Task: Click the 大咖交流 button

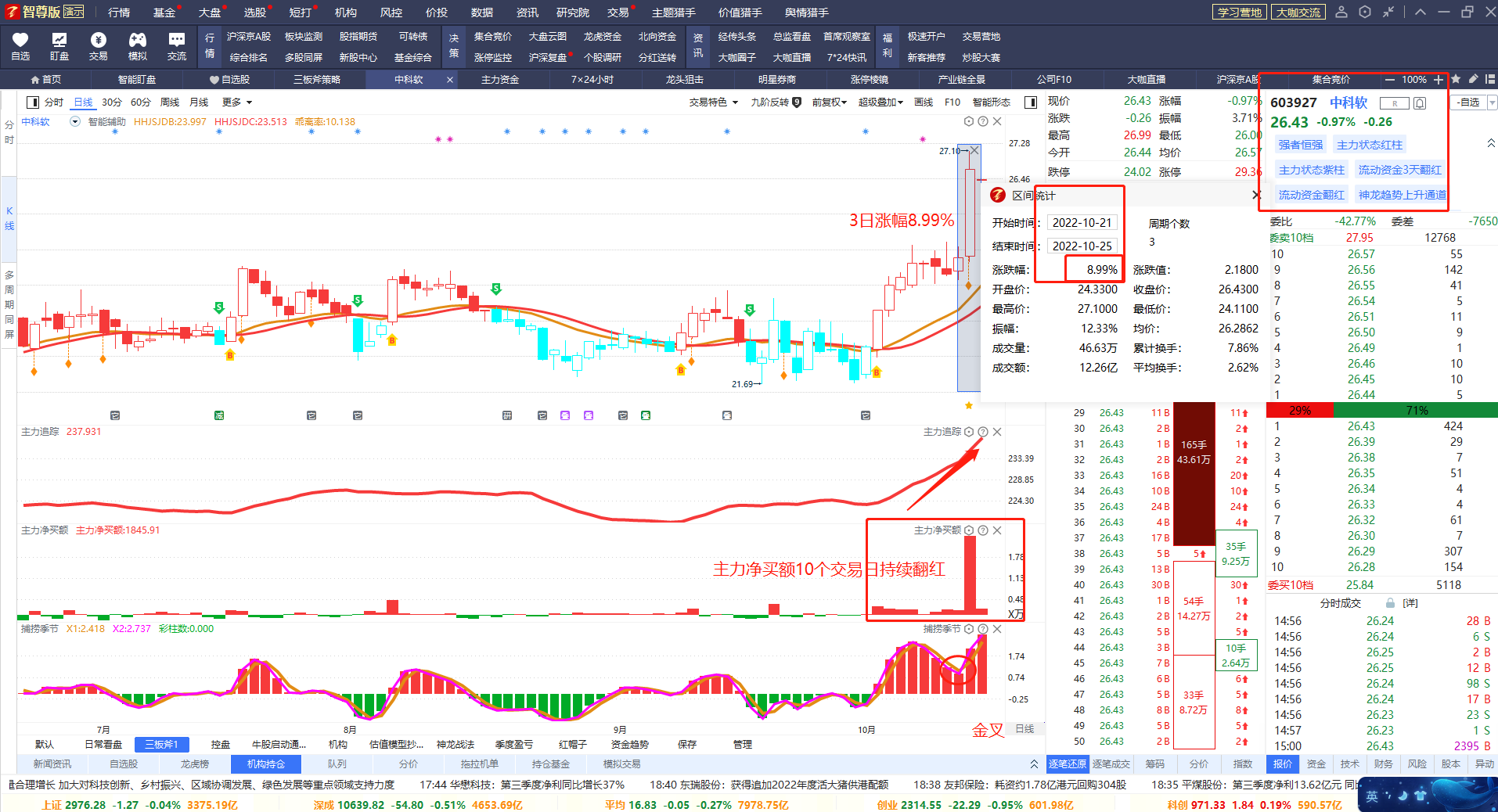Action: pyautogui.click(x=1298, y=12)
